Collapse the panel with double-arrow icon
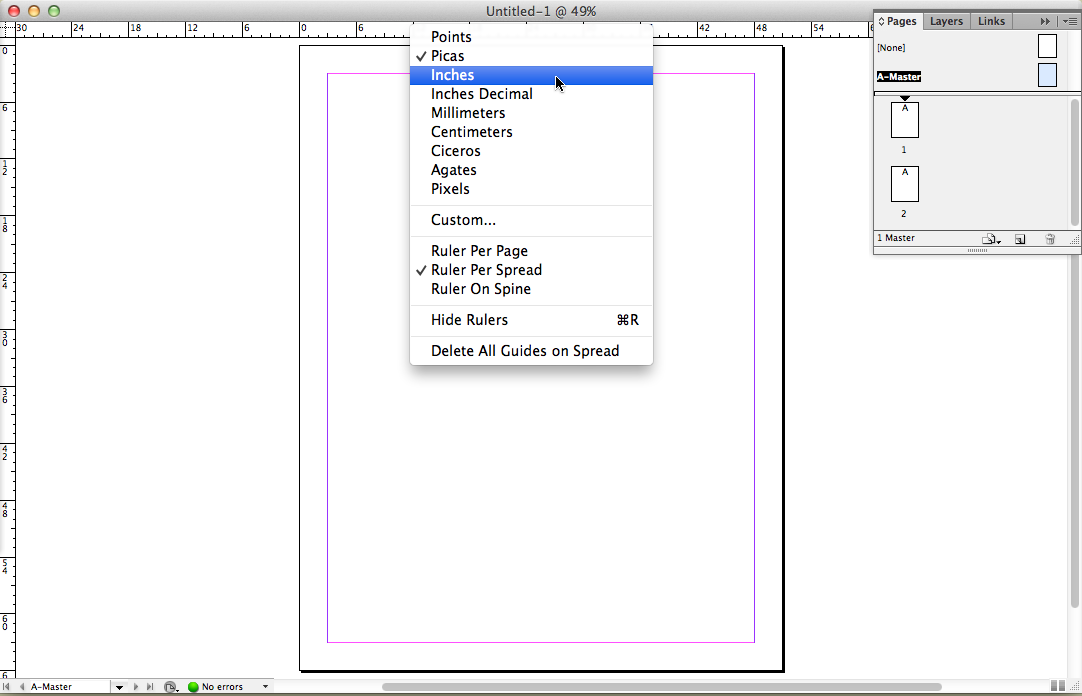1082x696 pixels. coord(1045,21)
